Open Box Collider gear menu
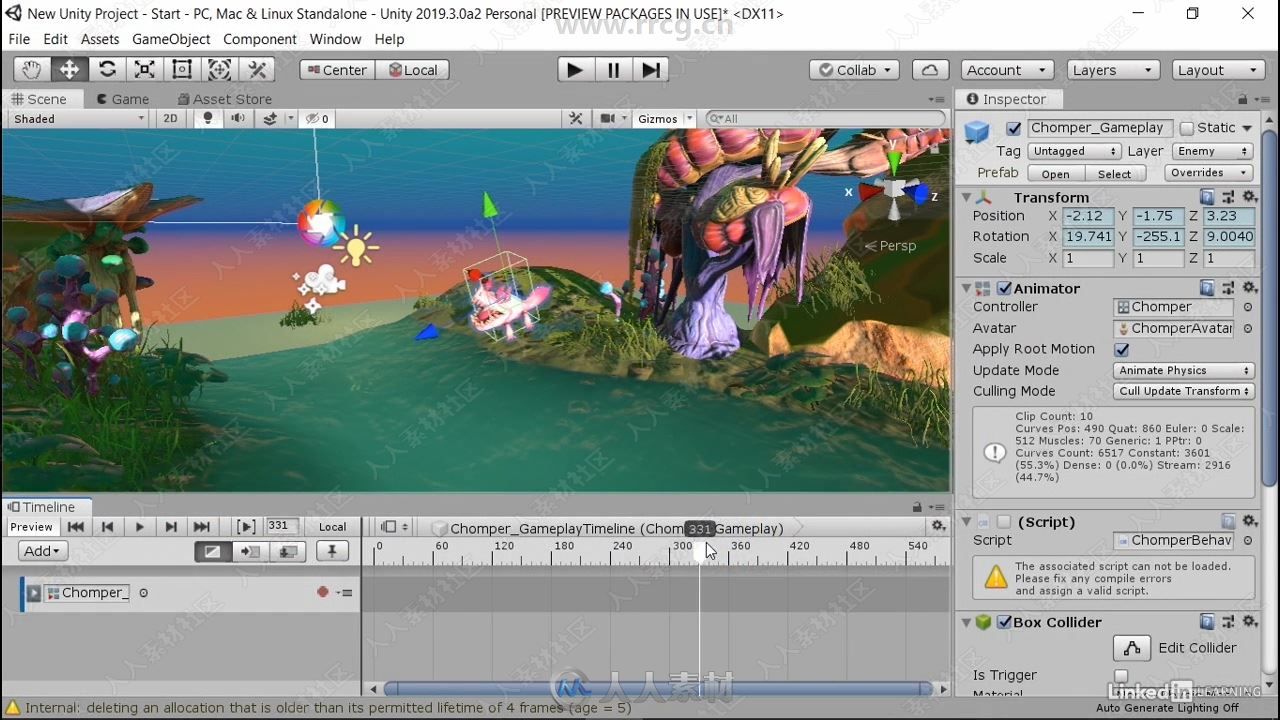The width and height of the screenshot is (1280, 720). (x=1249, y=622)
